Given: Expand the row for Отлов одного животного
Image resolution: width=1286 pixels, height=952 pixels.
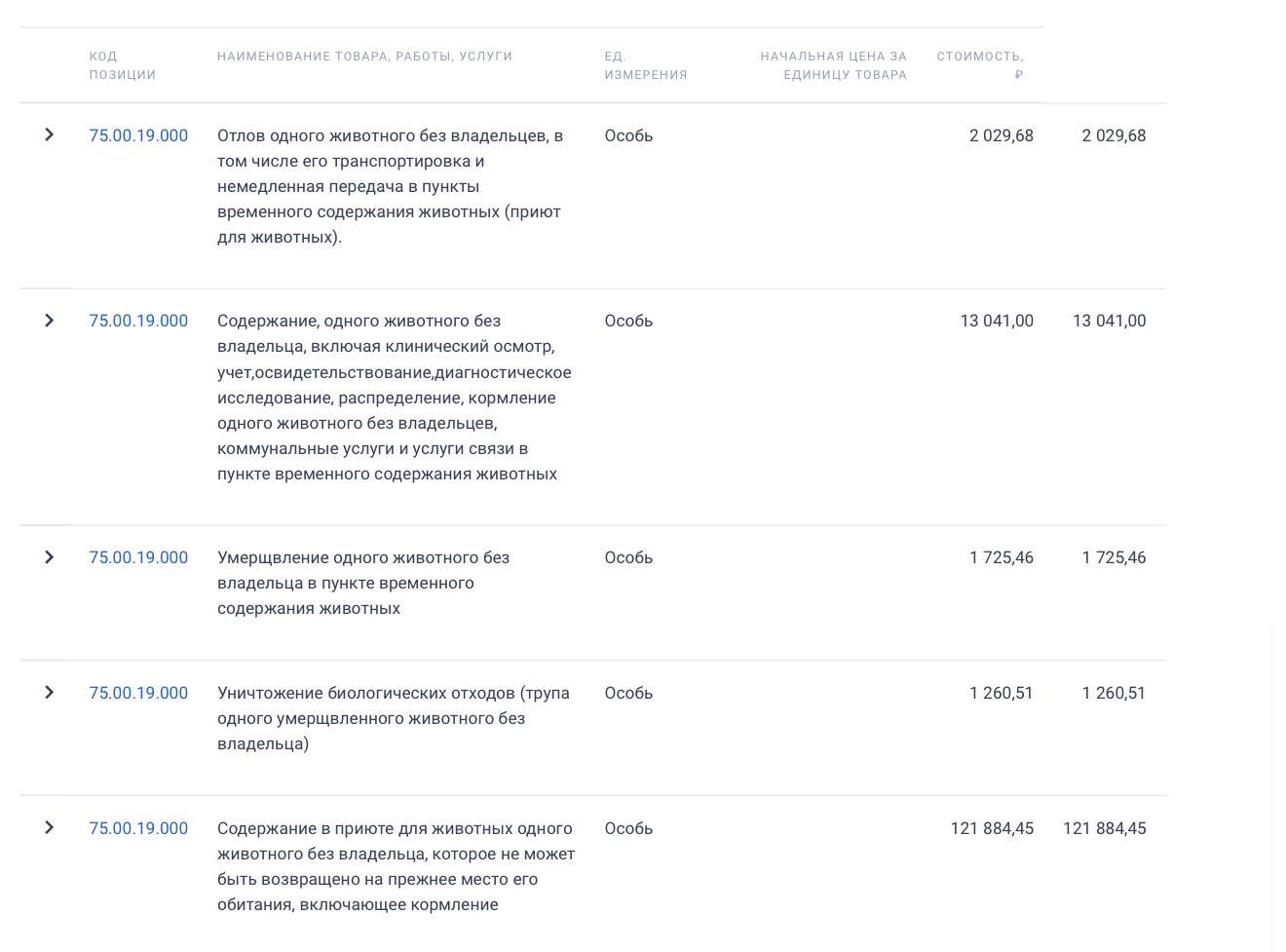Looking at the screenshot, I should point(49,135).
